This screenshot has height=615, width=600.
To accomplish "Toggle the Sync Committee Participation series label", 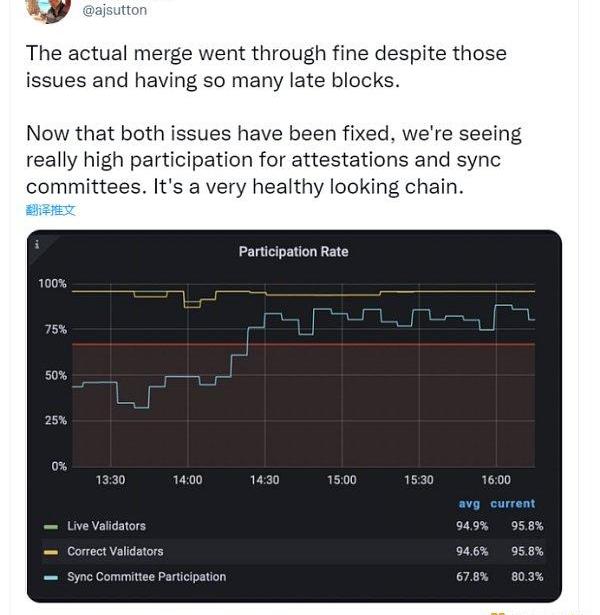I will (146, 576).
